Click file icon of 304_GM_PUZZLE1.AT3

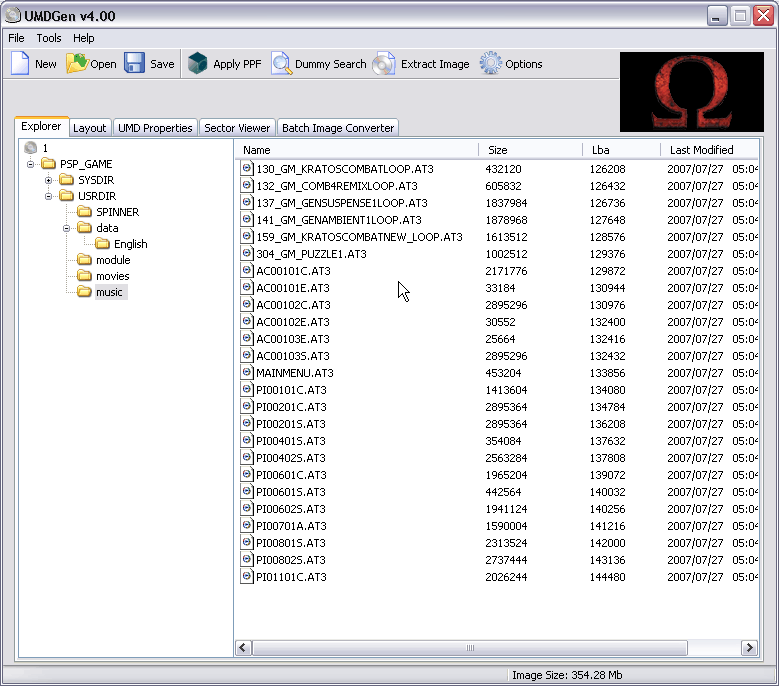(246, 253)
